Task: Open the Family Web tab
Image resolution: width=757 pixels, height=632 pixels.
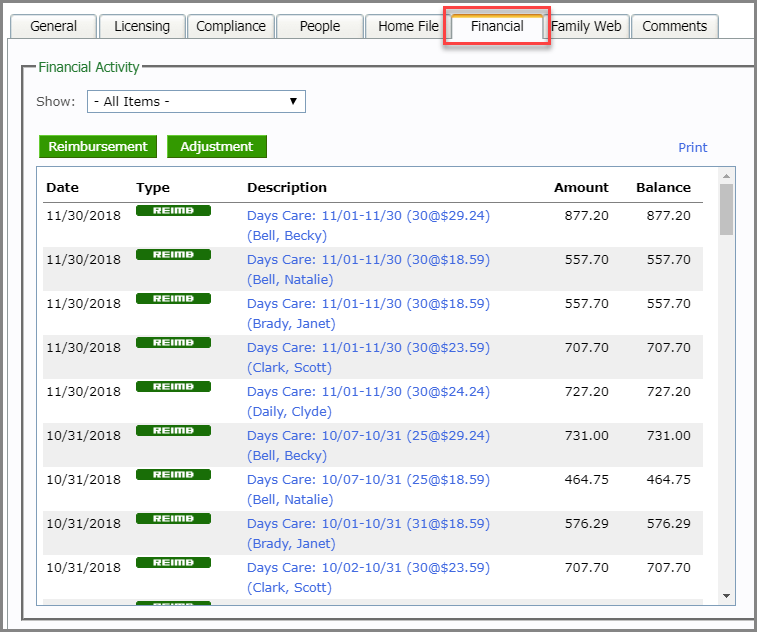Action: [586, 26]
